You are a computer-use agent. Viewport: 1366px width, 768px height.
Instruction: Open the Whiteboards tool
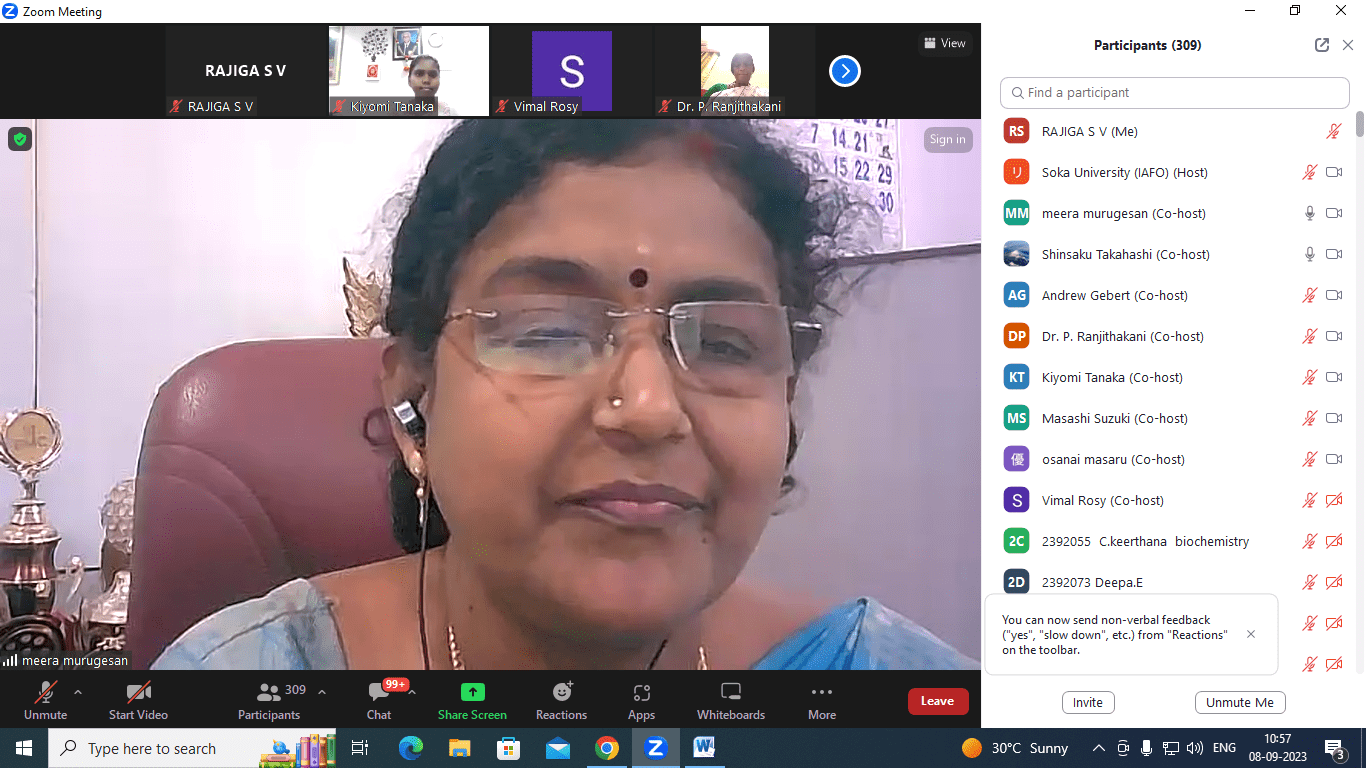click(730, 700)
